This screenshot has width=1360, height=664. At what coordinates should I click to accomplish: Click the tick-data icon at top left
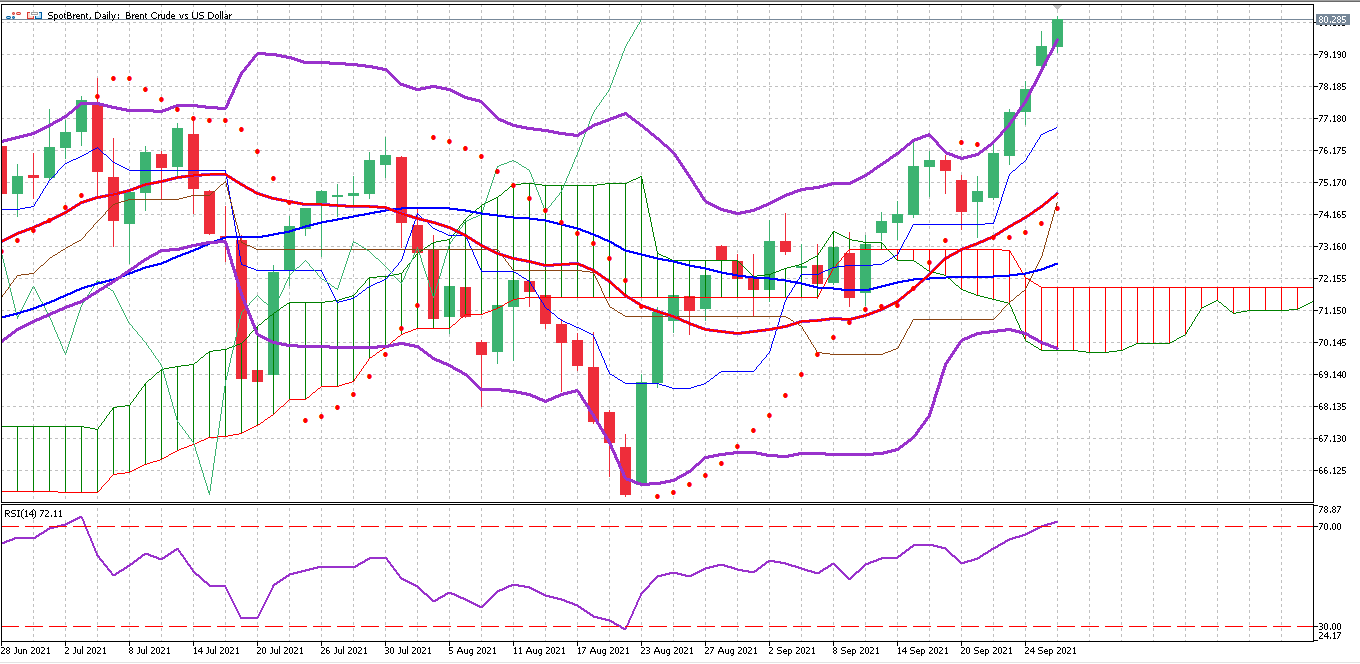pyautogui.click(x=14, y=15)
